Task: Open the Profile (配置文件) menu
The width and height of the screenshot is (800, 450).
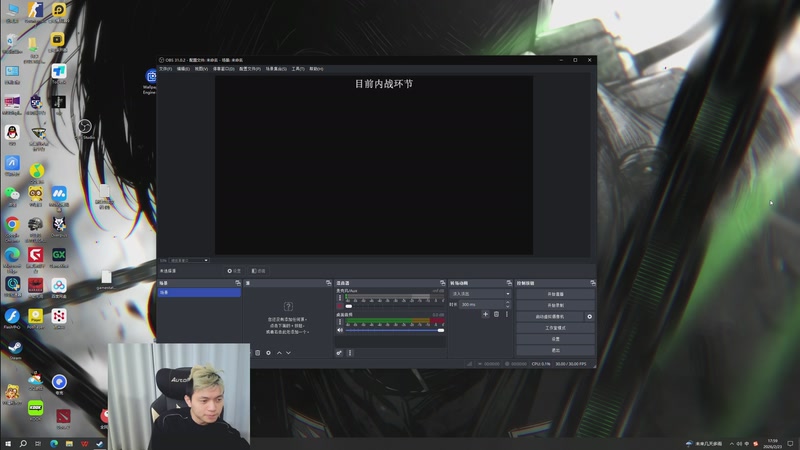Action: (249, 68)
